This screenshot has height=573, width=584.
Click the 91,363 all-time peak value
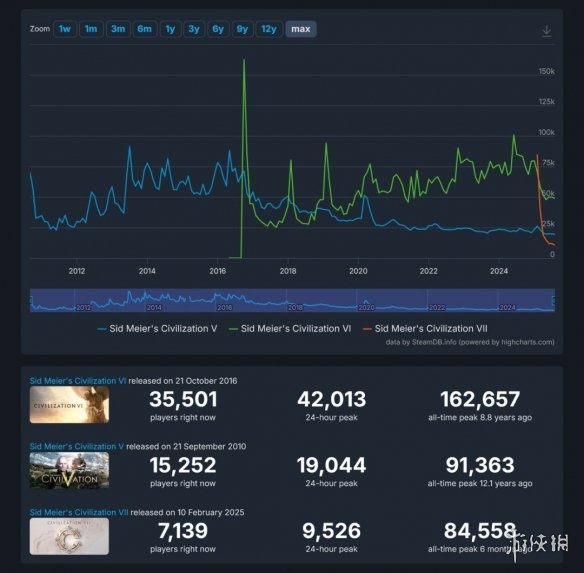pos(480,465)
